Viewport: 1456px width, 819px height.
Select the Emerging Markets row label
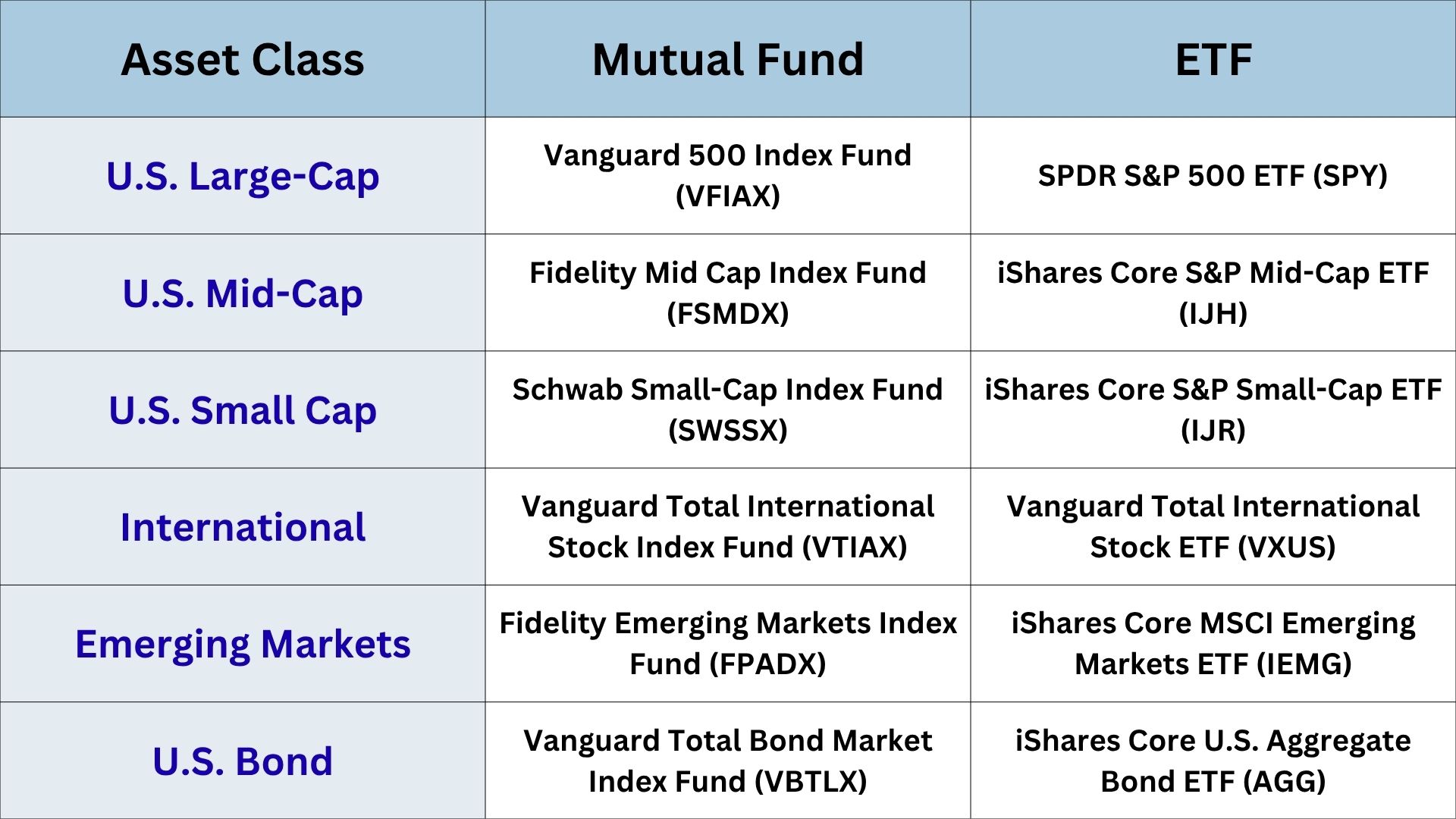click(243, 644)
